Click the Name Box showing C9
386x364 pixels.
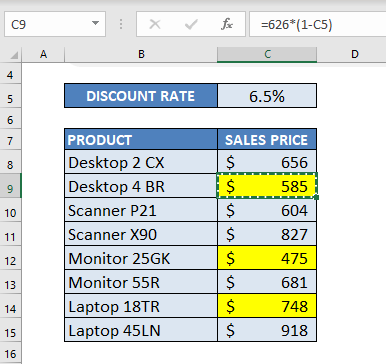(x=55, y=24)
